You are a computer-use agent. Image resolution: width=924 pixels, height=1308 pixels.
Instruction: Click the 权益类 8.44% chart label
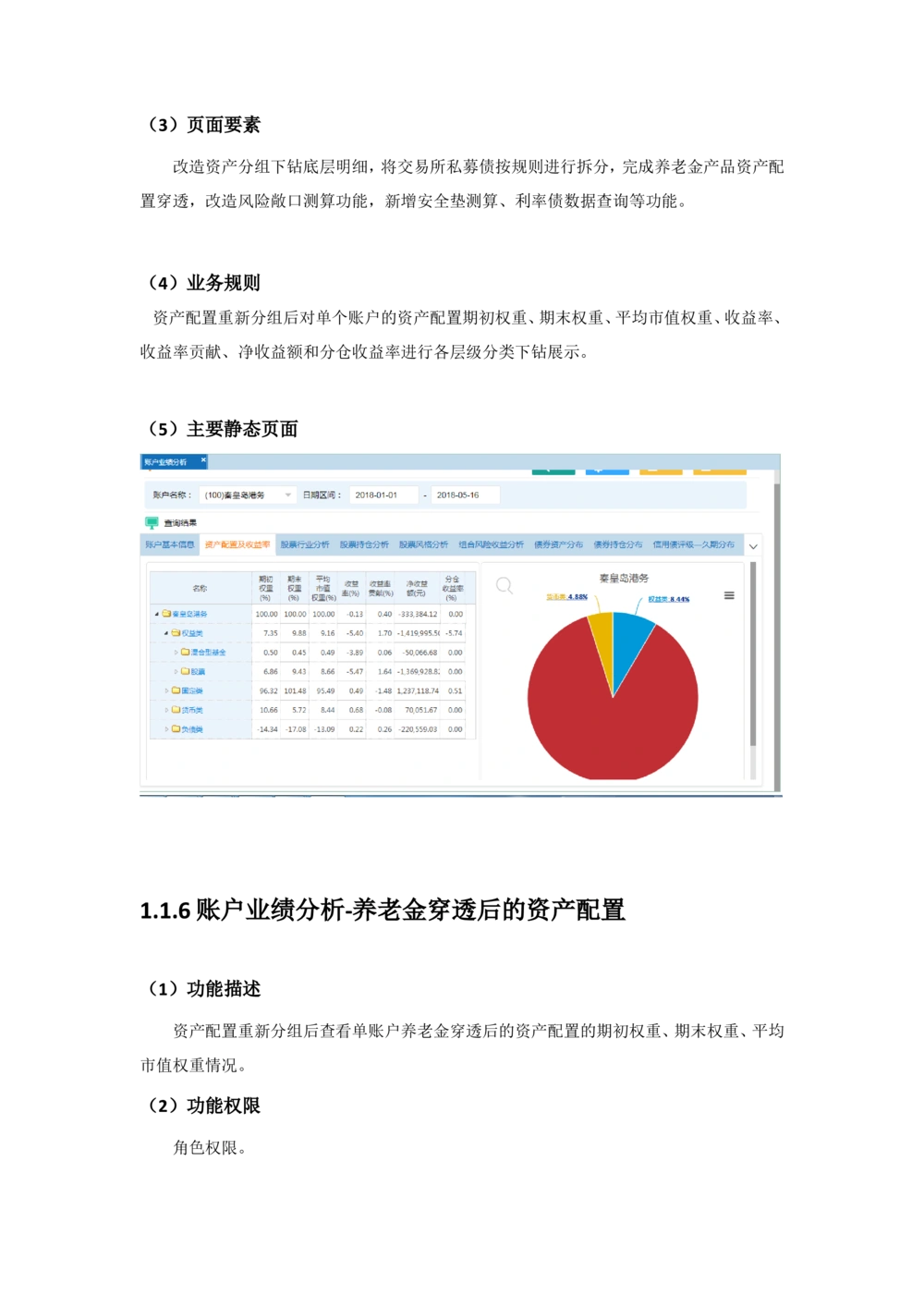pos(668,599)
